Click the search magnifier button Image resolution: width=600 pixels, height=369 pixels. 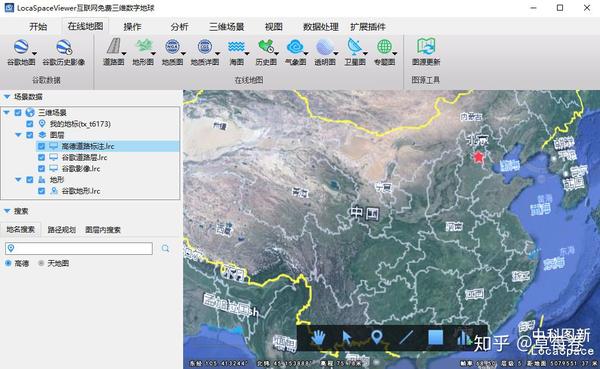[165, 248]
